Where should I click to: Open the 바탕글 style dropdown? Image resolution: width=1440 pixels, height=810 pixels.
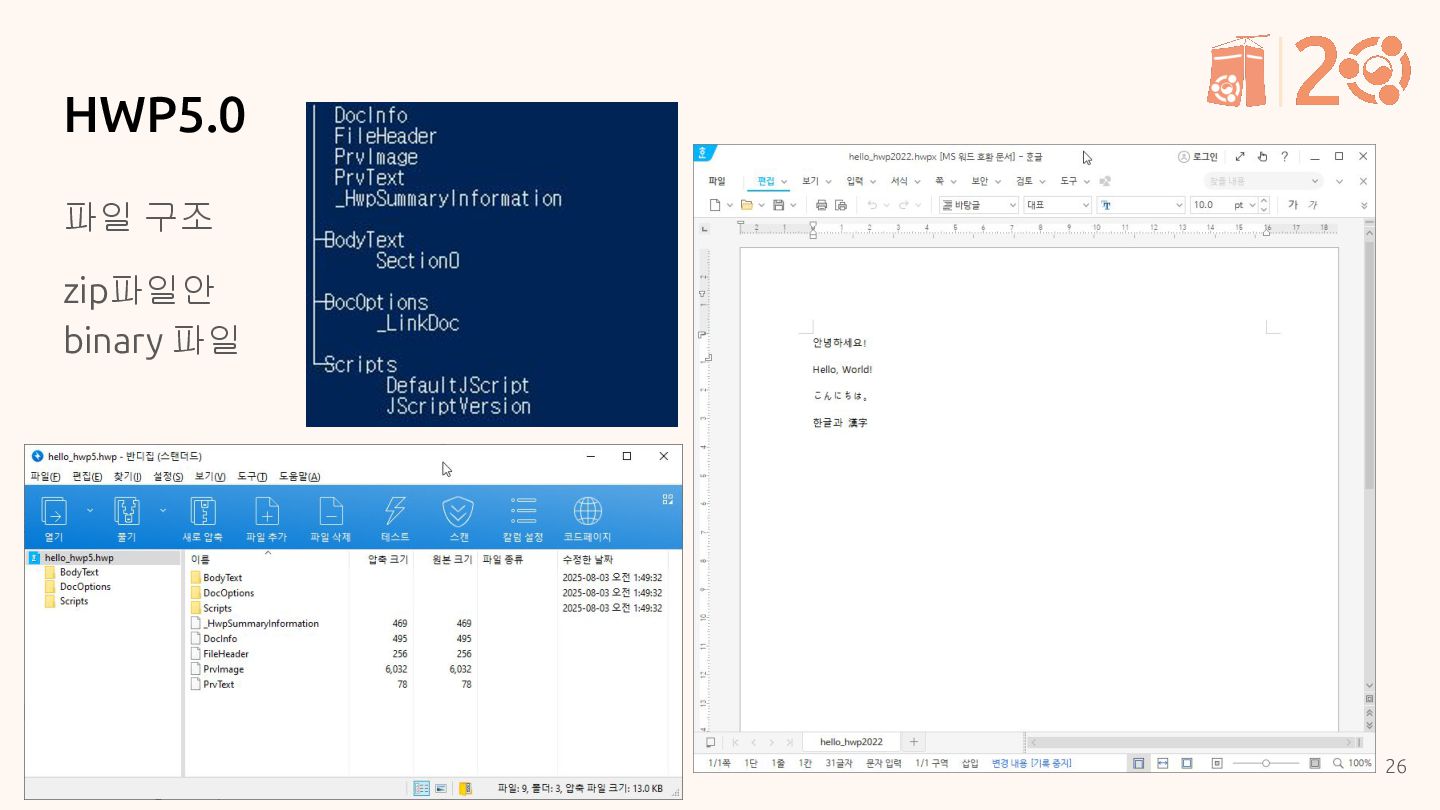(979, 205)
